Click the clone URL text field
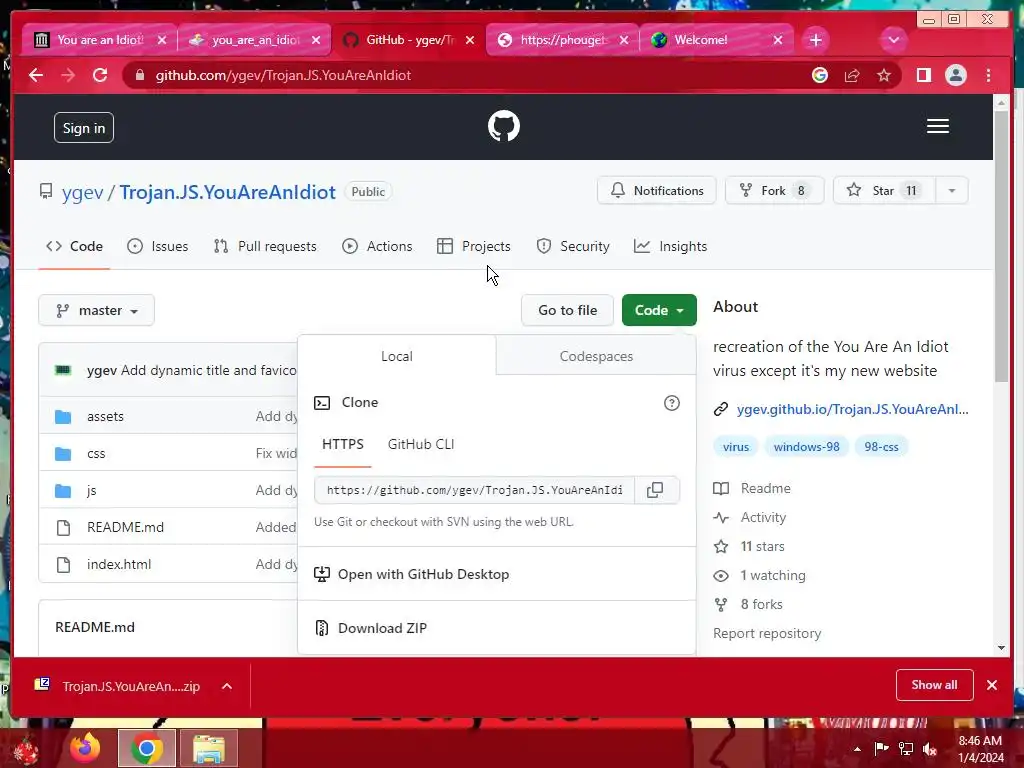 tap(475, 490)
